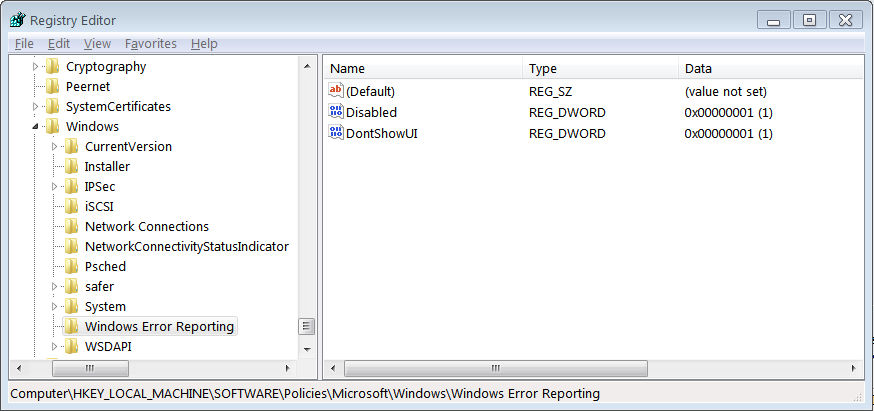Minimize the Registry Editor window
This screenshot has width=874, height=411.
[x=774, y=21]
